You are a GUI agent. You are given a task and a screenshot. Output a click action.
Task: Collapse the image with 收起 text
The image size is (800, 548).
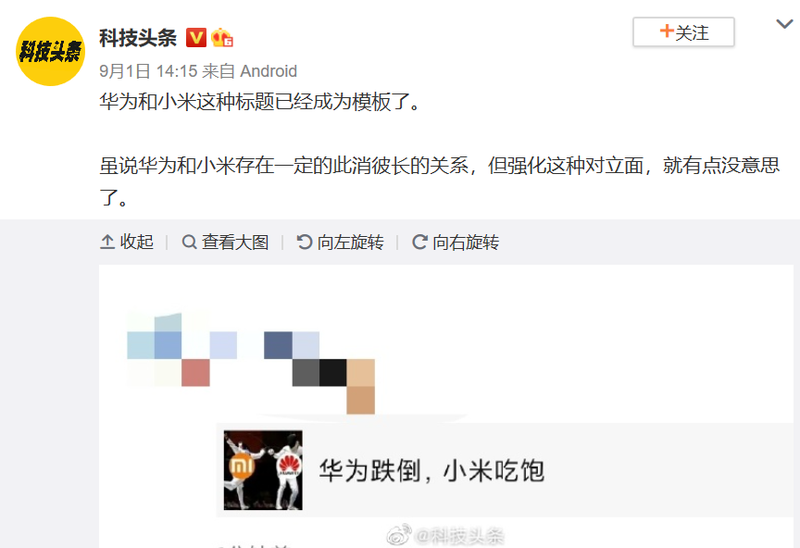pos(137,242)
